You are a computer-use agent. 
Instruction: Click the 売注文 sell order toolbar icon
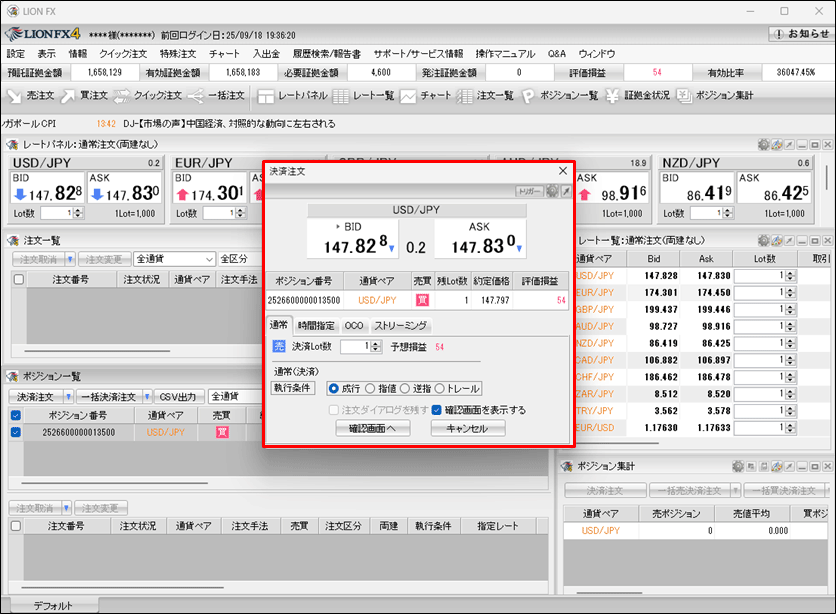pos(30,96)
